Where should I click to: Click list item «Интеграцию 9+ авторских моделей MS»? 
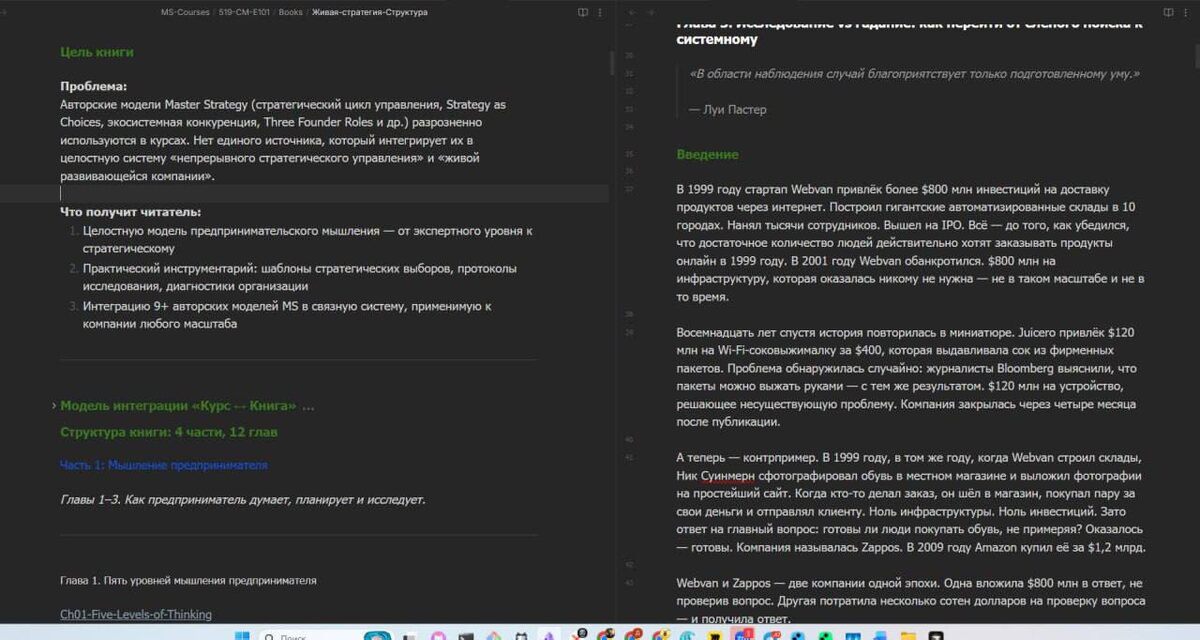pyautogui.click(x=287, y=315)
